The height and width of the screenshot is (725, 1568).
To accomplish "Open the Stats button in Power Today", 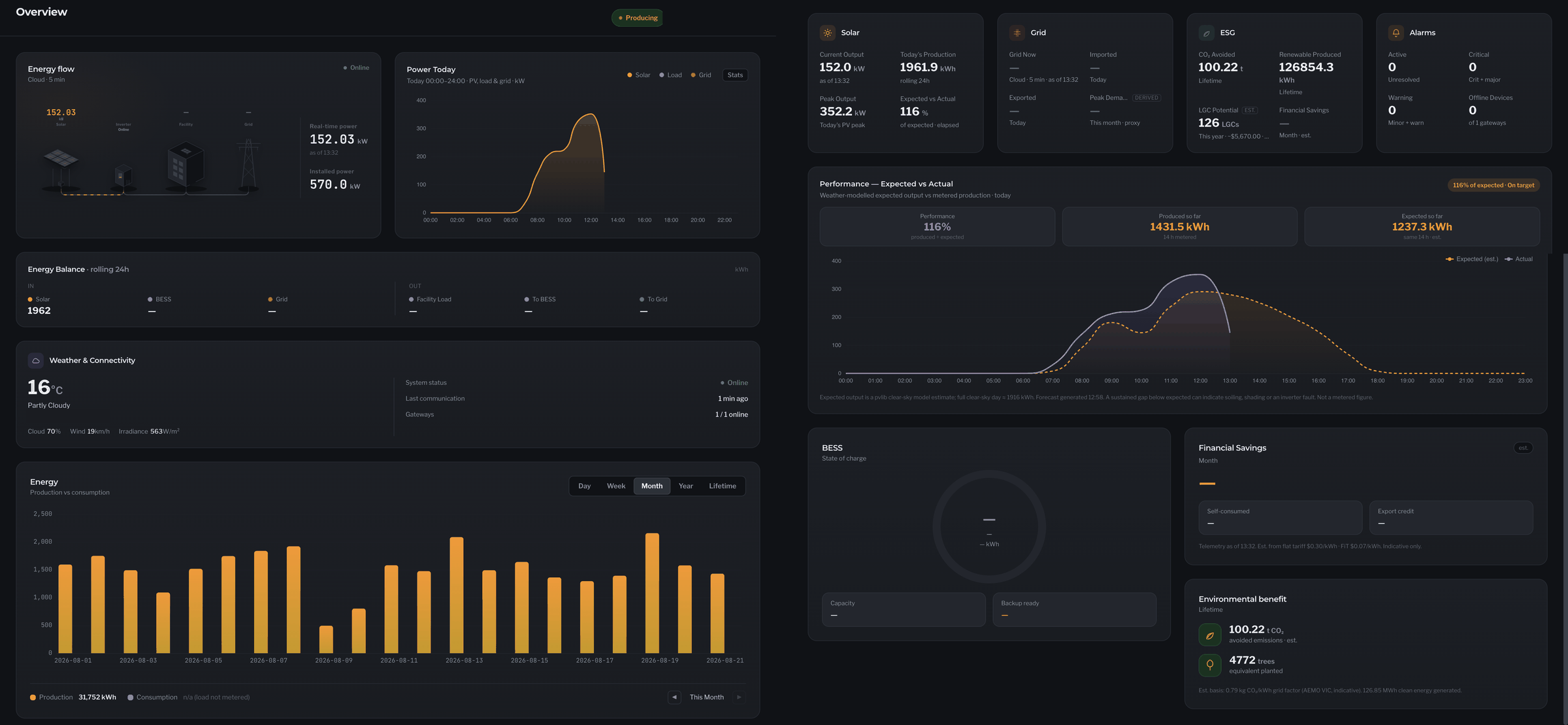I will click(735, 75).
